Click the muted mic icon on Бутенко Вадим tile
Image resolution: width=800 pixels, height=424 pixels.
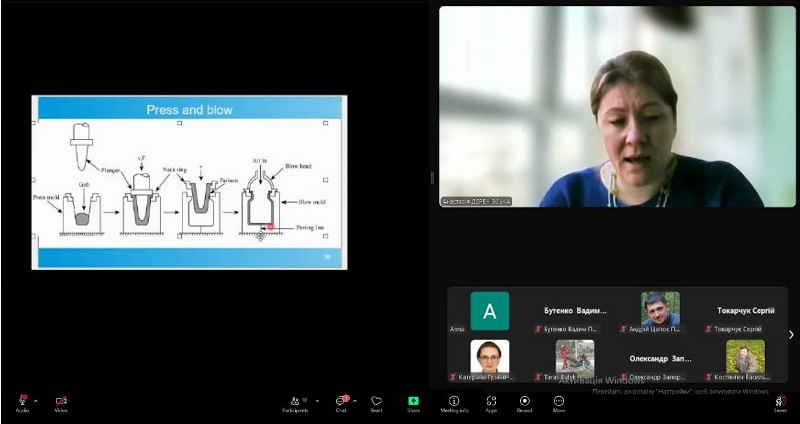click(x=538, y=329)
